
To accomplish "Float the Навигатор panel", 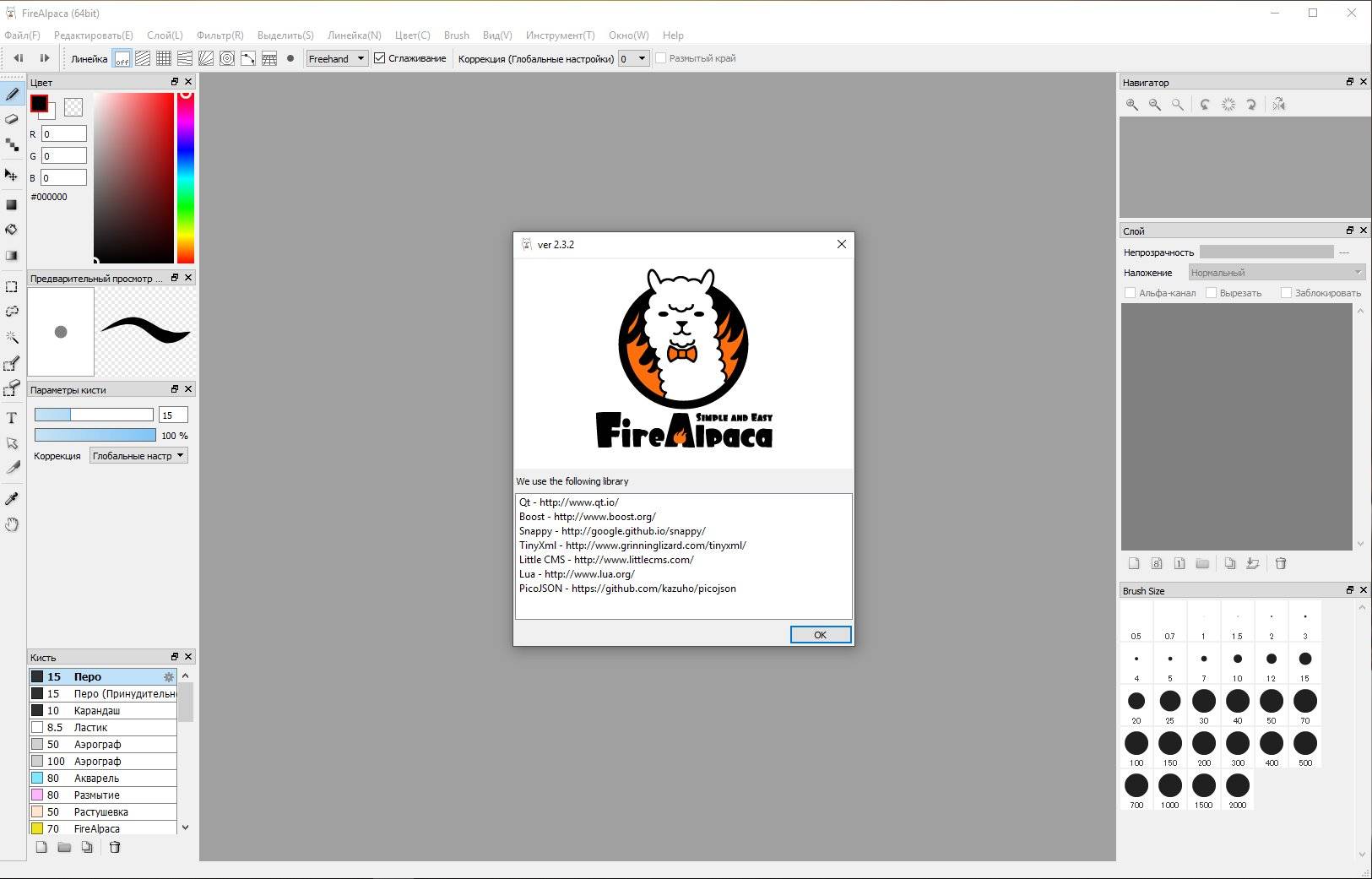I will [x=1349, y=82].
